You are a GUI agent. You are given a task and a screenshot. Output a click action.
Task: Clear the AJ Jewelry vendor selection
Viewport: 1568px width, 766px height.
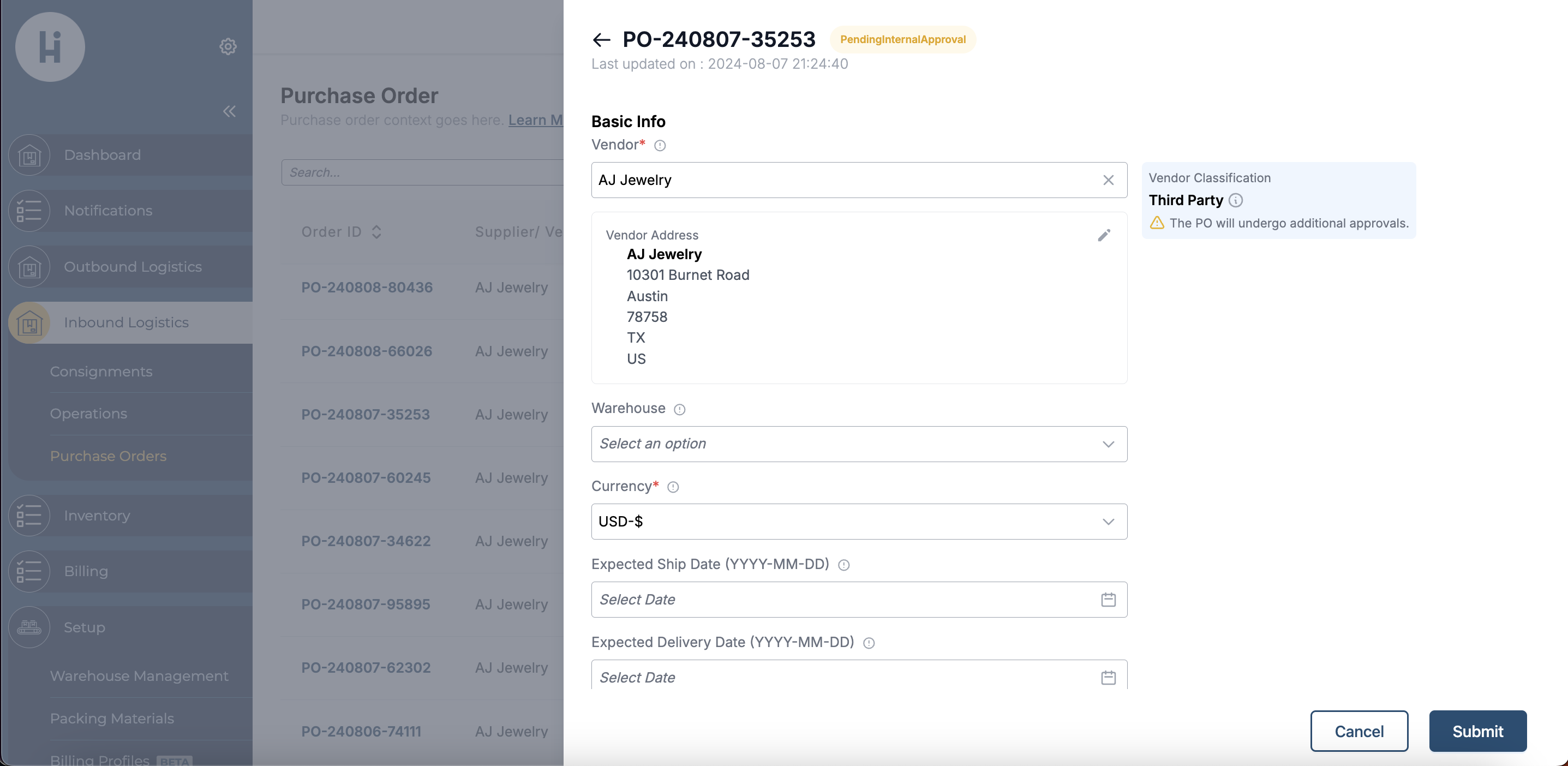click(x=1108, y=180)
